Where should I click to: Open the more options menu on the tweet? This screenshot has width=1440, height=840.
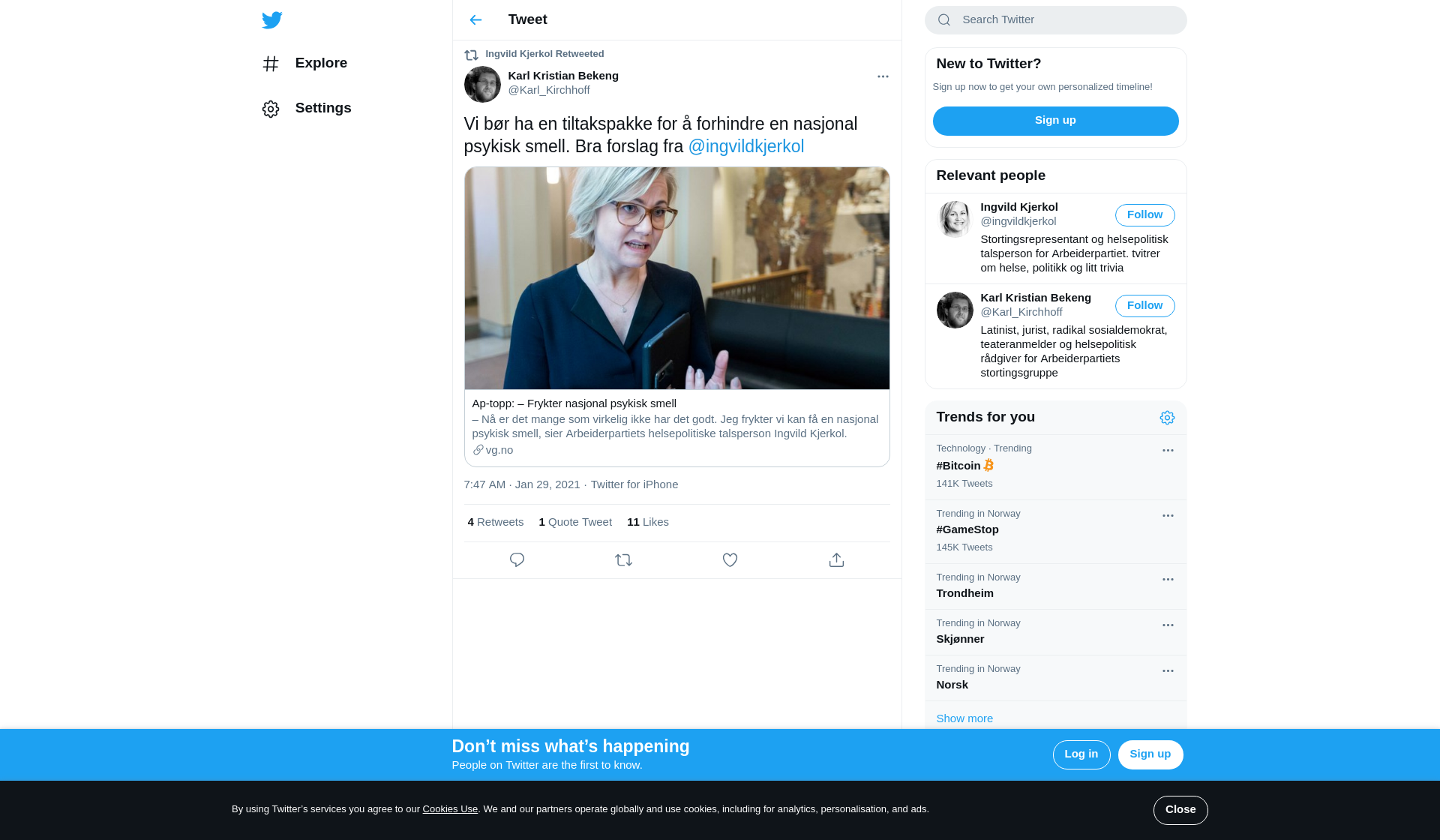tap(883, 76)
